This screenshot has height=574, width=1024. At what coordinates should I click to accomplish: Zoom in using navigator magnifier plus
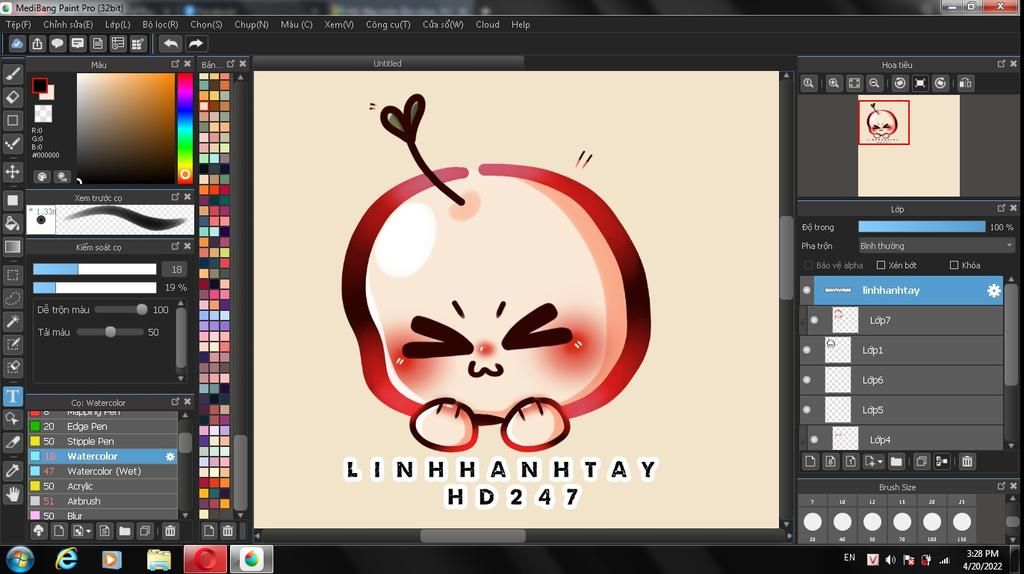click(834, 83)
